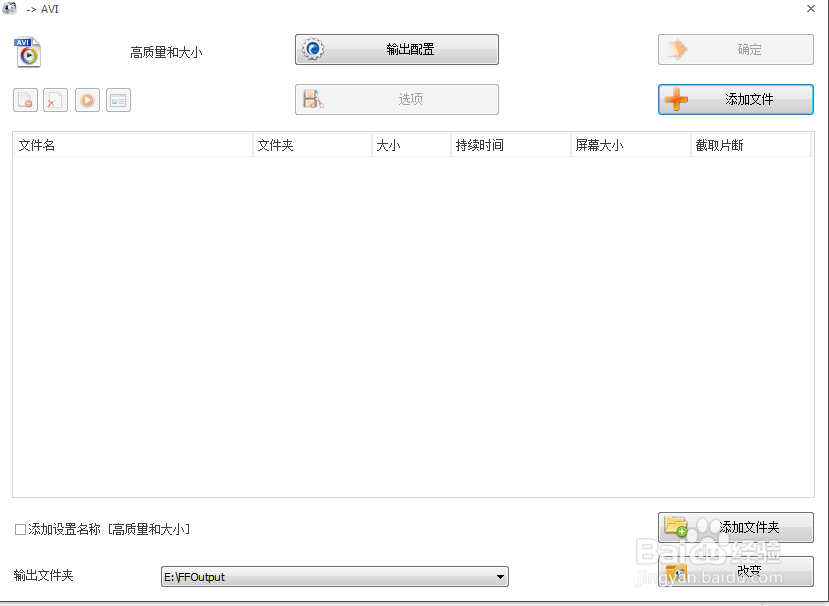
Task: Click the 确定 confirm button
Action: [735, 50]
